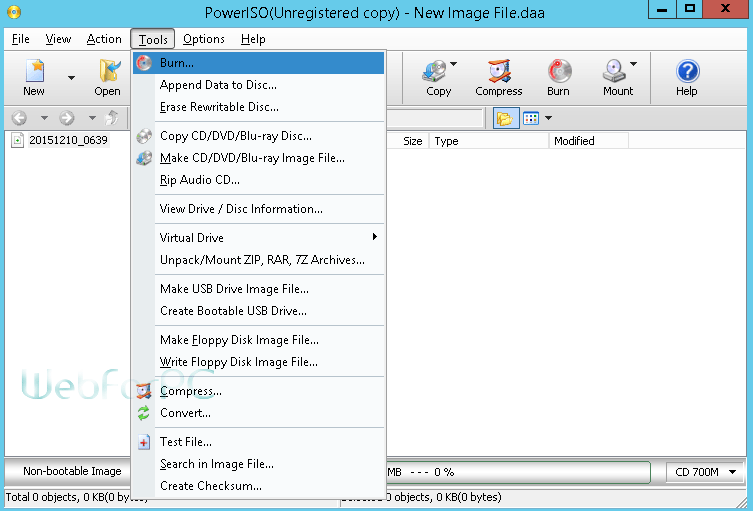This screenshot has height=511, width=753.
Task: Select Append Data to Disc...
Action: 258,85
